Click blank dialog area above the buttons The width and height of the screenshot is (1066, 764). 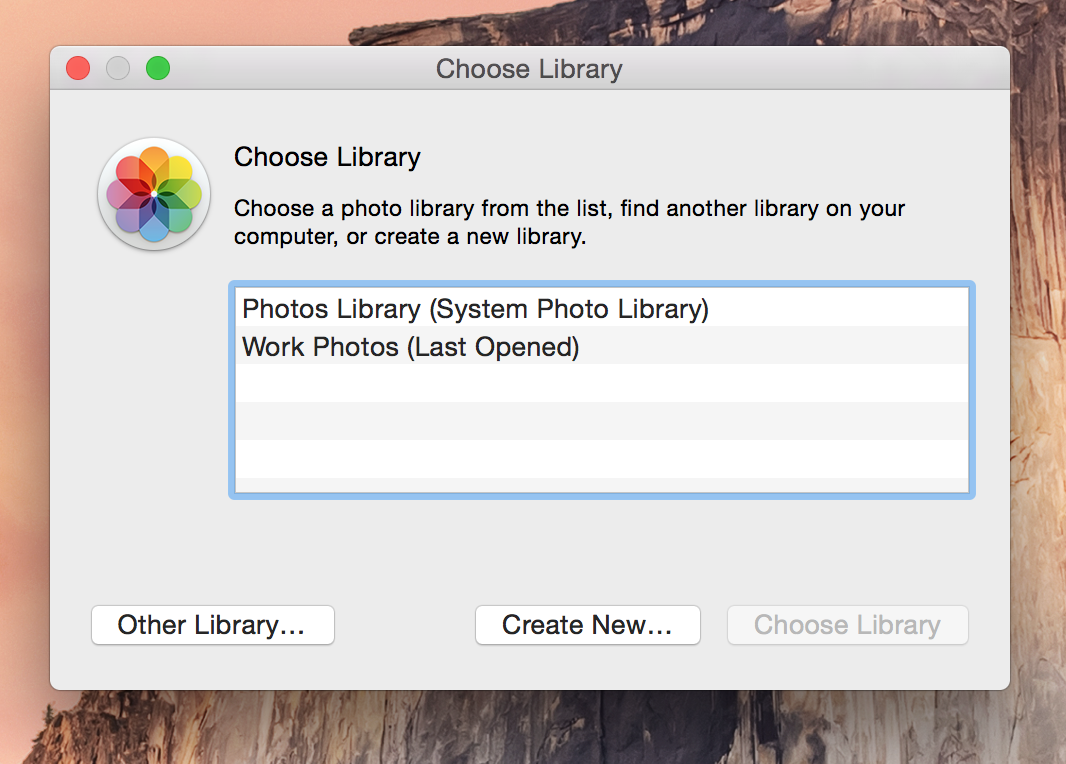[x=530, y=551]
